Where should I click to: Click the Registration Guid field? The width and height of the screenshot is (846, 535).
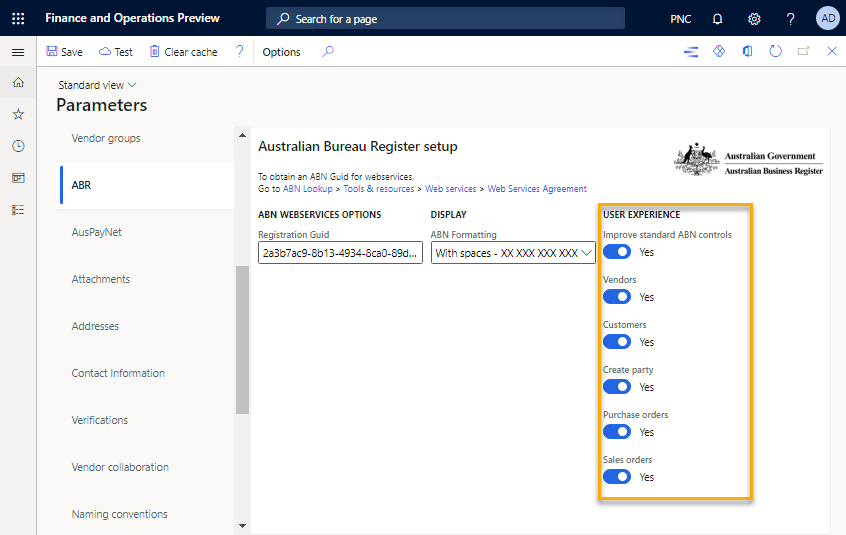point(340,253)
